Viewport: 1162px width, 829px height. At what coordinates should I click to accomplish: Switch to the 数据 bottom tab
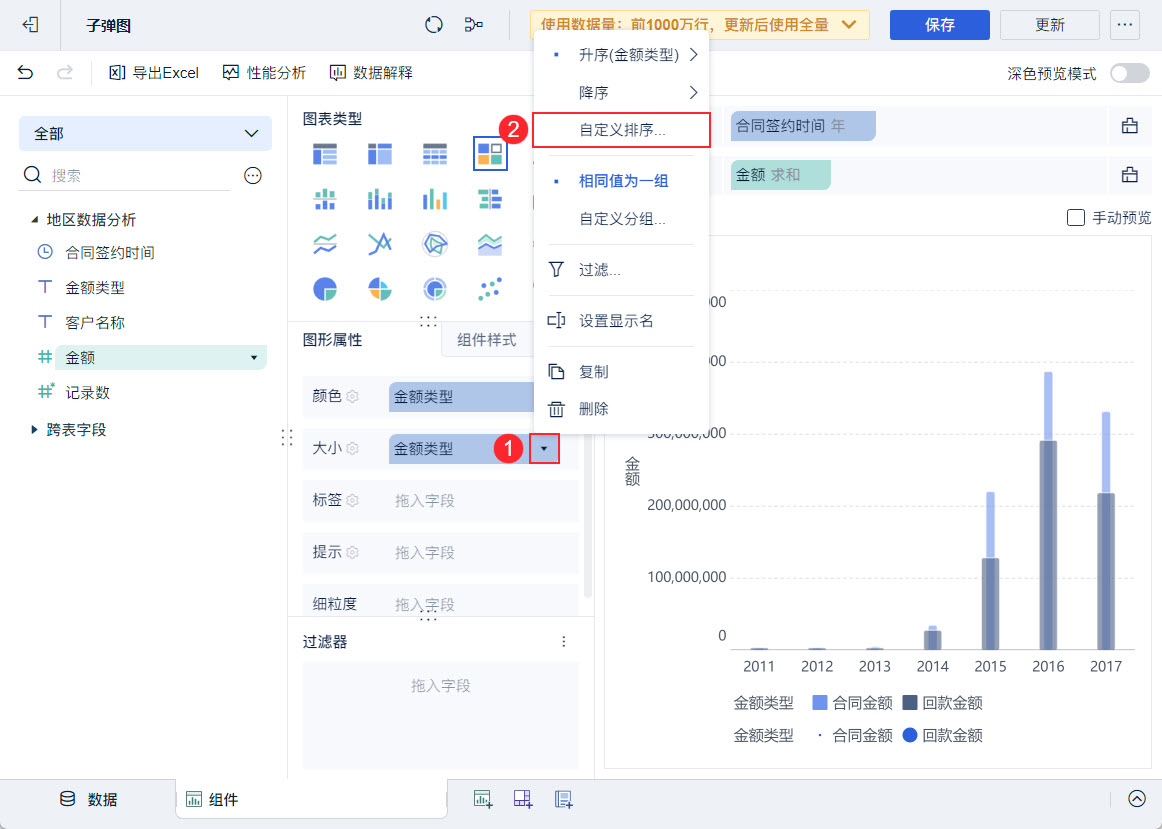point(88,799)
